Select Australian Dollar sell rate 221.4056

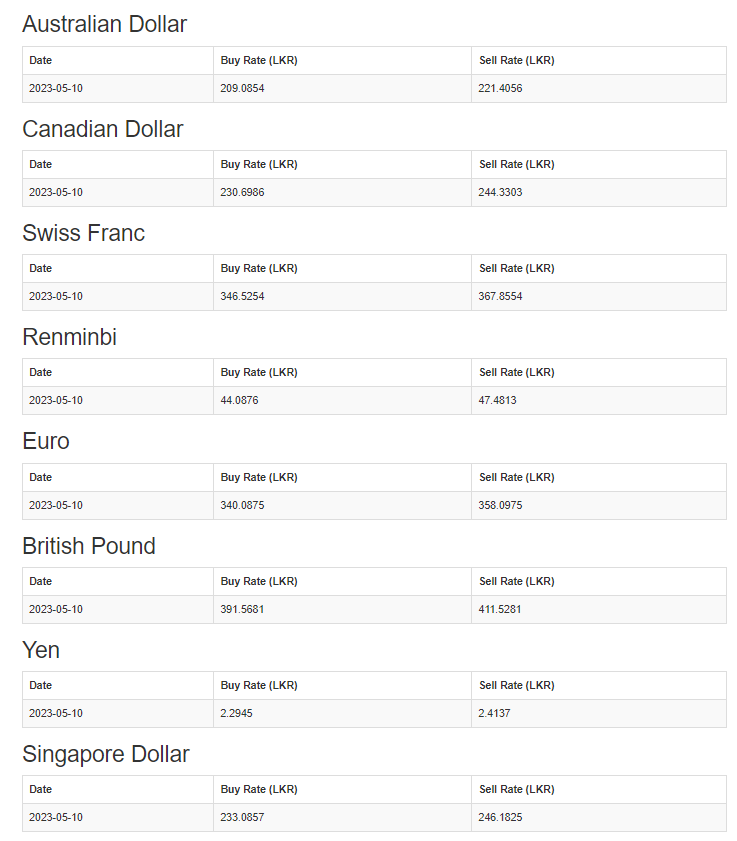(x=500, y=88)
